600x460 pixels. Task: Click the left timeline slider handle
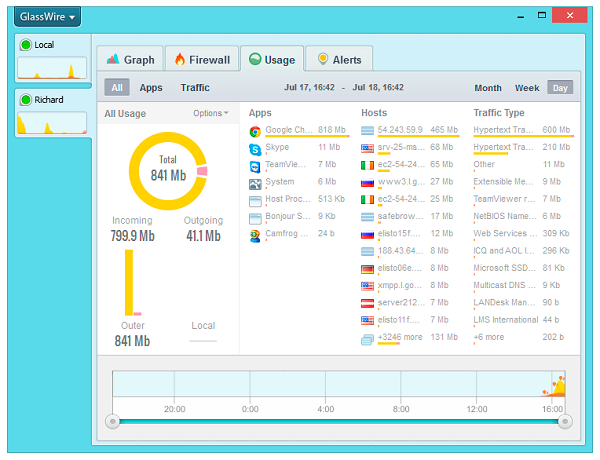coord(113,421)
